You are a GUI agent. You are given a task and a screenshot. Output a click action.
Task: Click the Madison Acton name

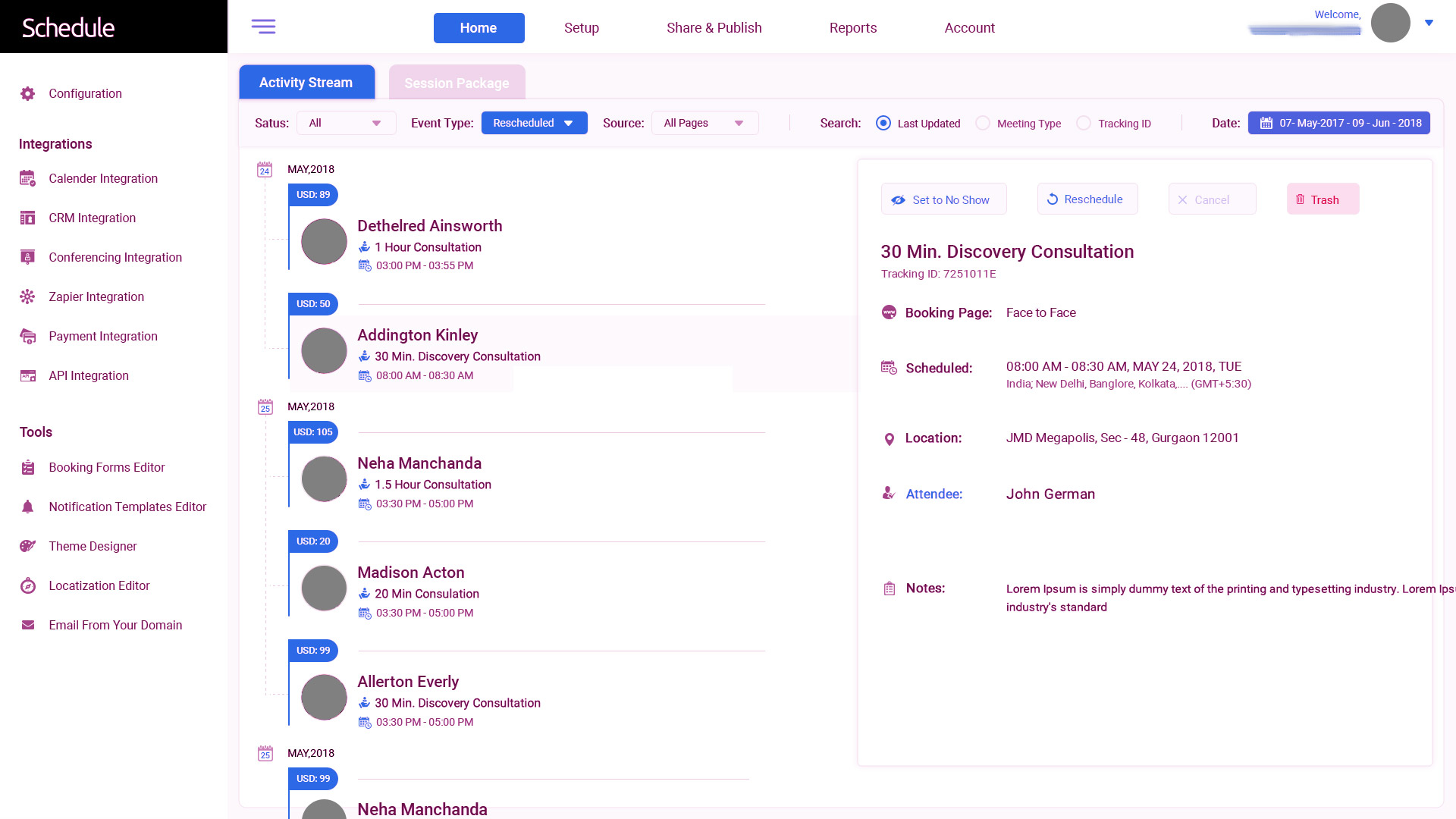[411, 573]
